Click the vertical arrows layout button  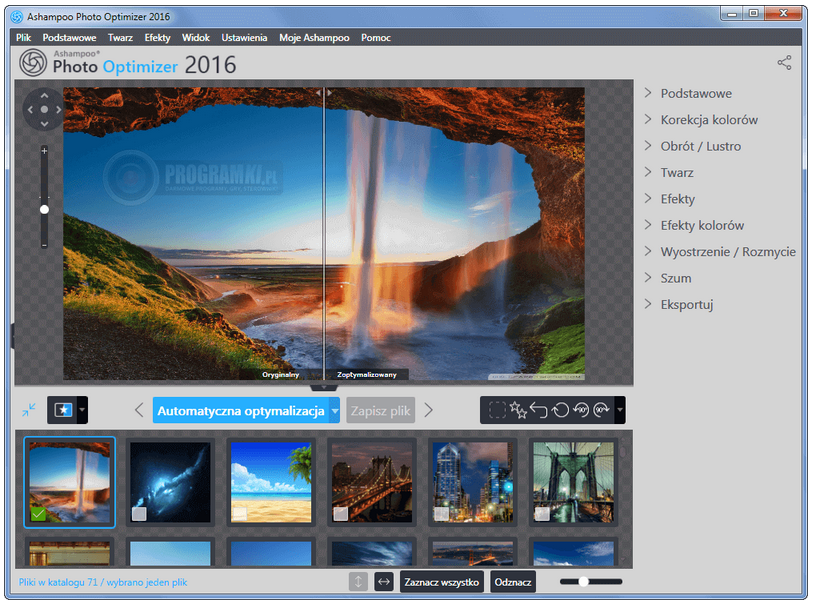point(358,582)
